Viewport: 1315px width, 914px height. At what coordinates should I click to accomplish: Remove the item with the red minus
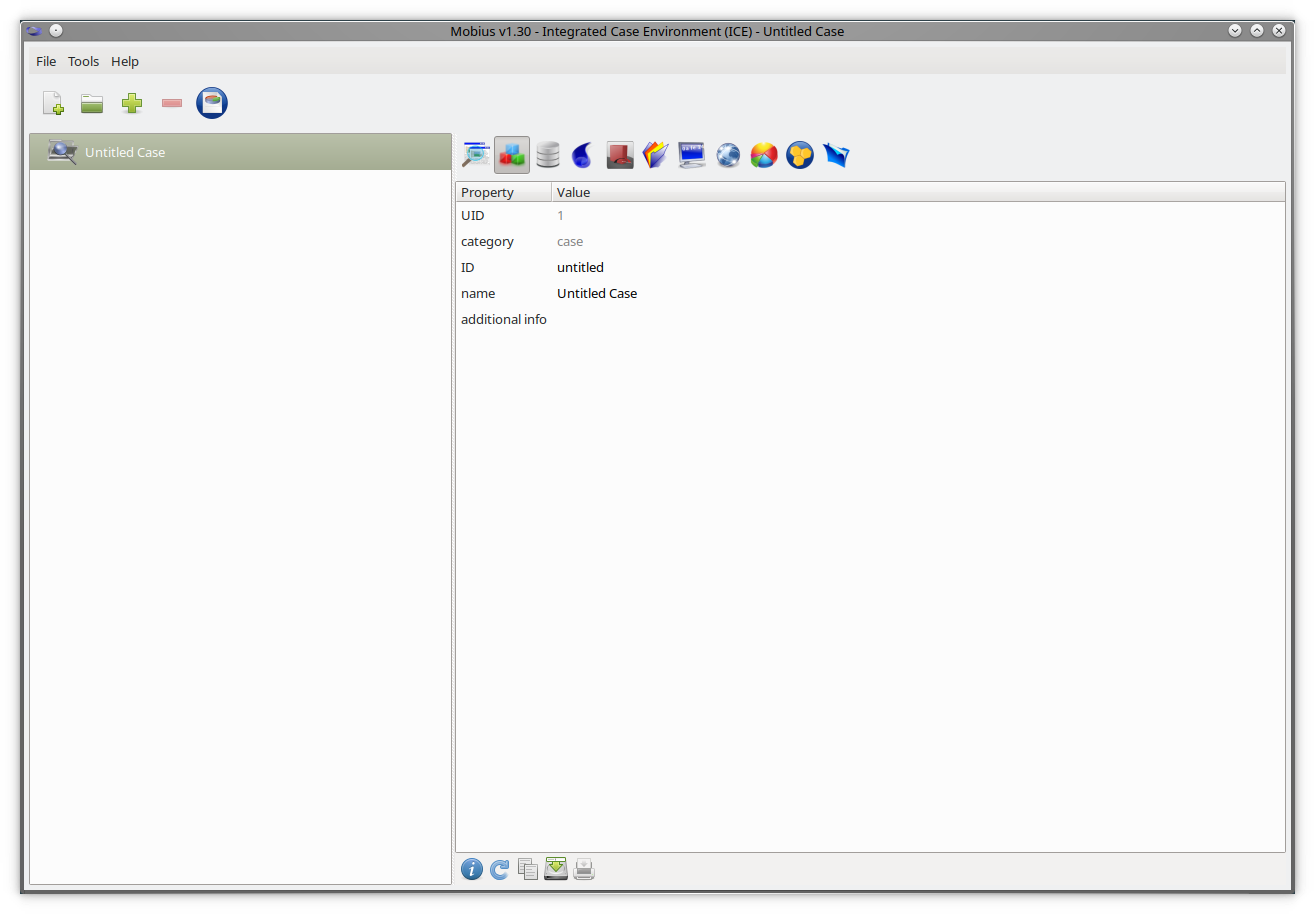click(x=172, y=103)
